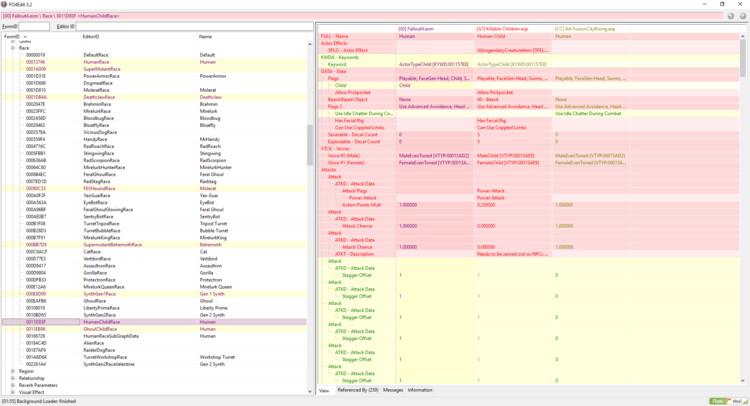Image resolution: width=750 pixels, height=406 pixels.
Task: Click the Flattr this button
Action: [x=728, y=401]
